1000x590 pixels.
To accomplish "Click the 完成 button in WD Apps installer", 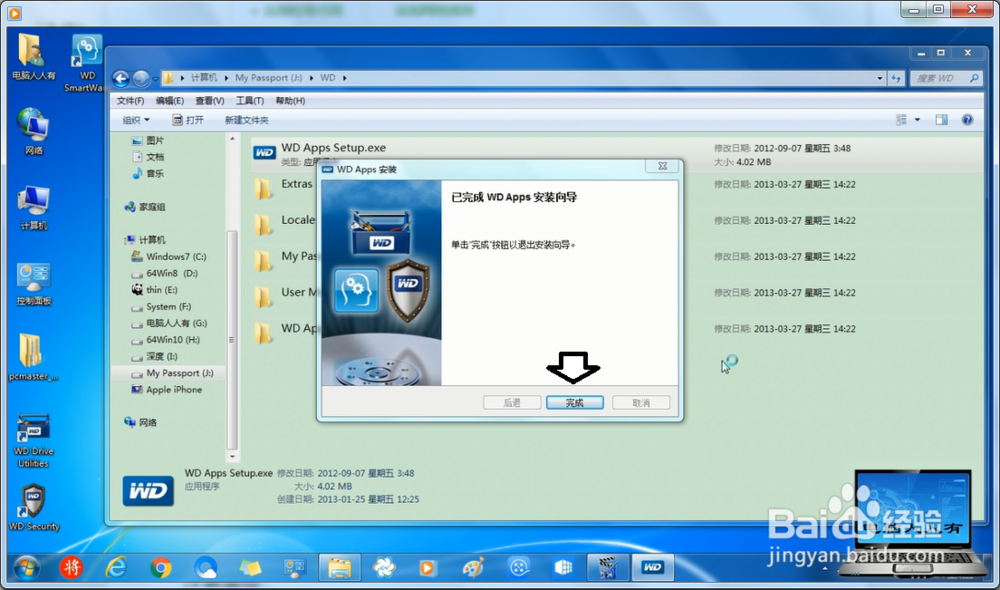I will [x=575, y=402].
